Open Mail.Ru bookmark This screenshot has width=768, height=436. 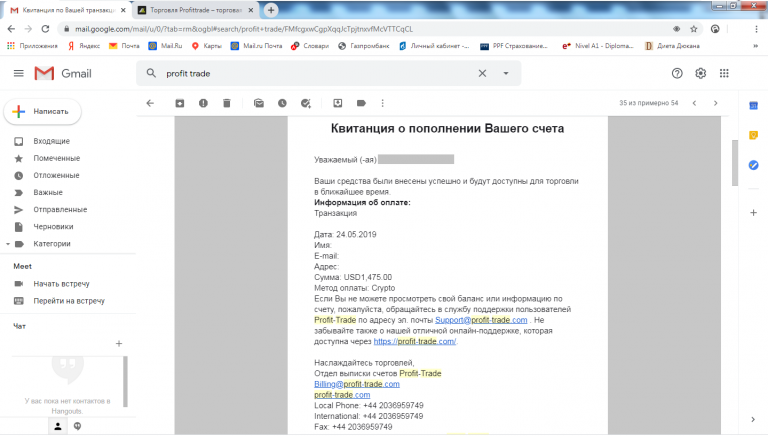coord(165,46)
